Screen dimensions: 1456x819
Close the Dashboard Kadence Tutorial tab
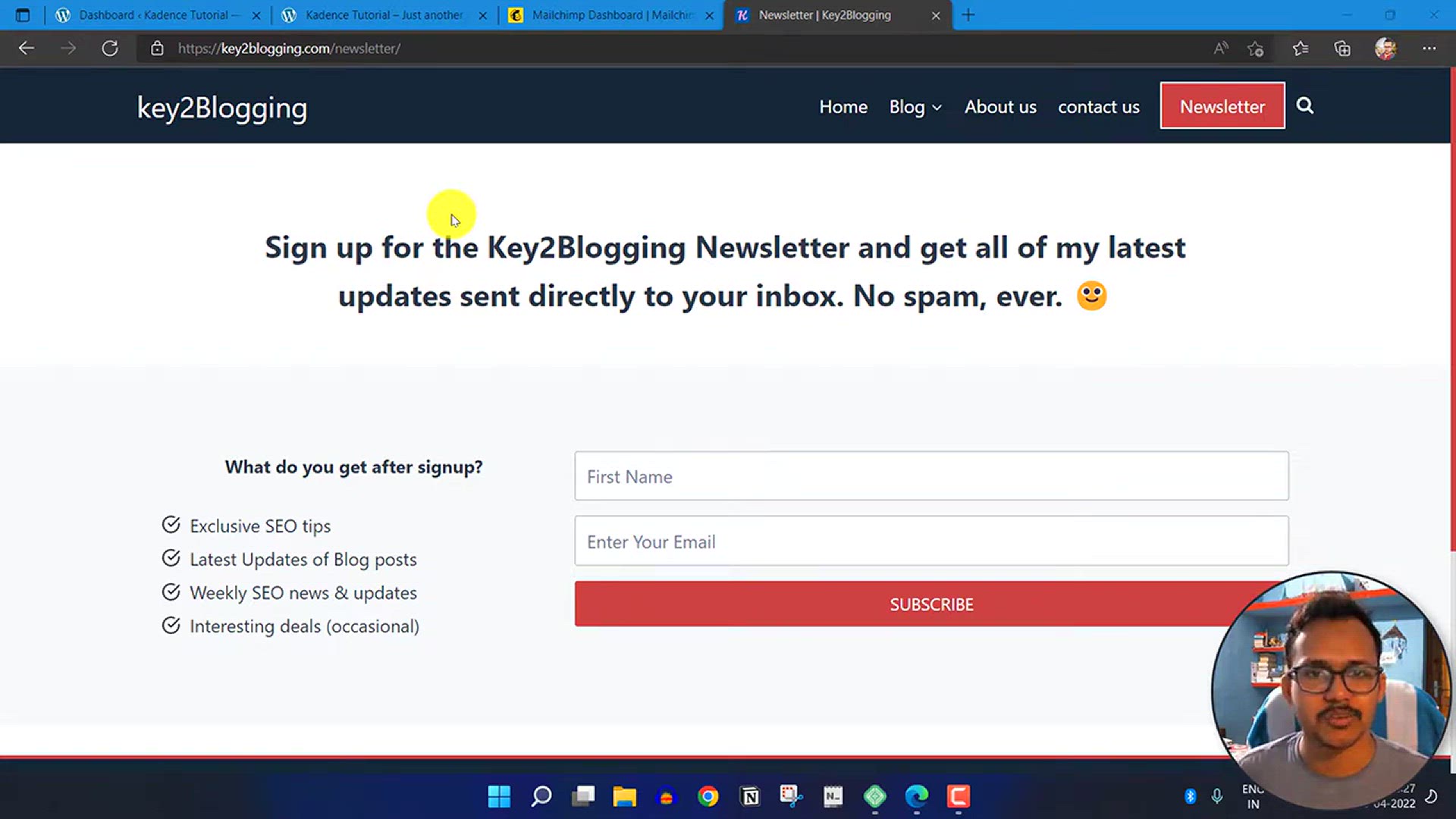point(256,15)
